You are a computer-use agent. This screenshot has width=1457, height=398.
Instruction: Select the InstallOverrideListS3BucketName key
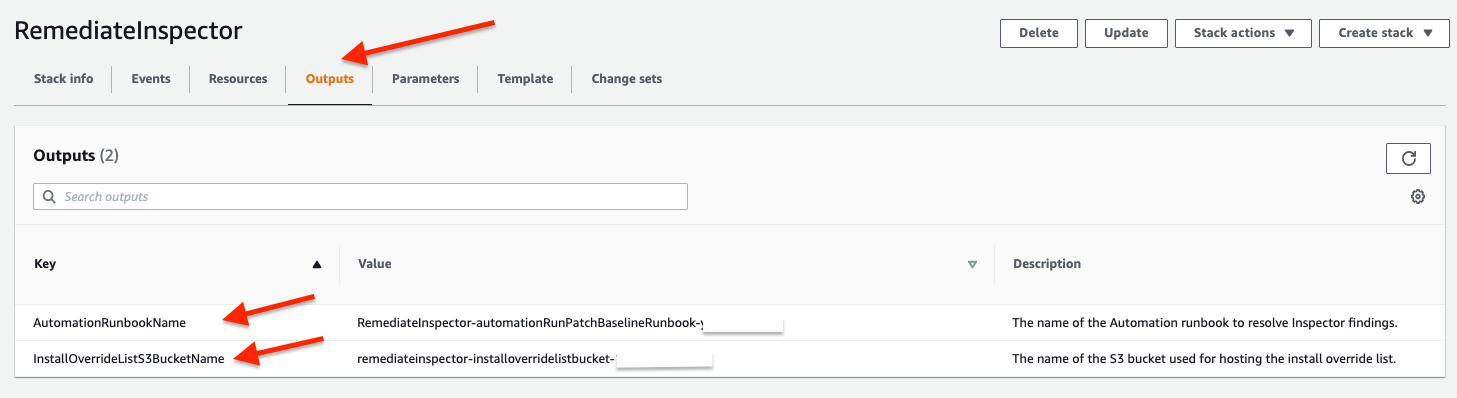coord(128,359)
